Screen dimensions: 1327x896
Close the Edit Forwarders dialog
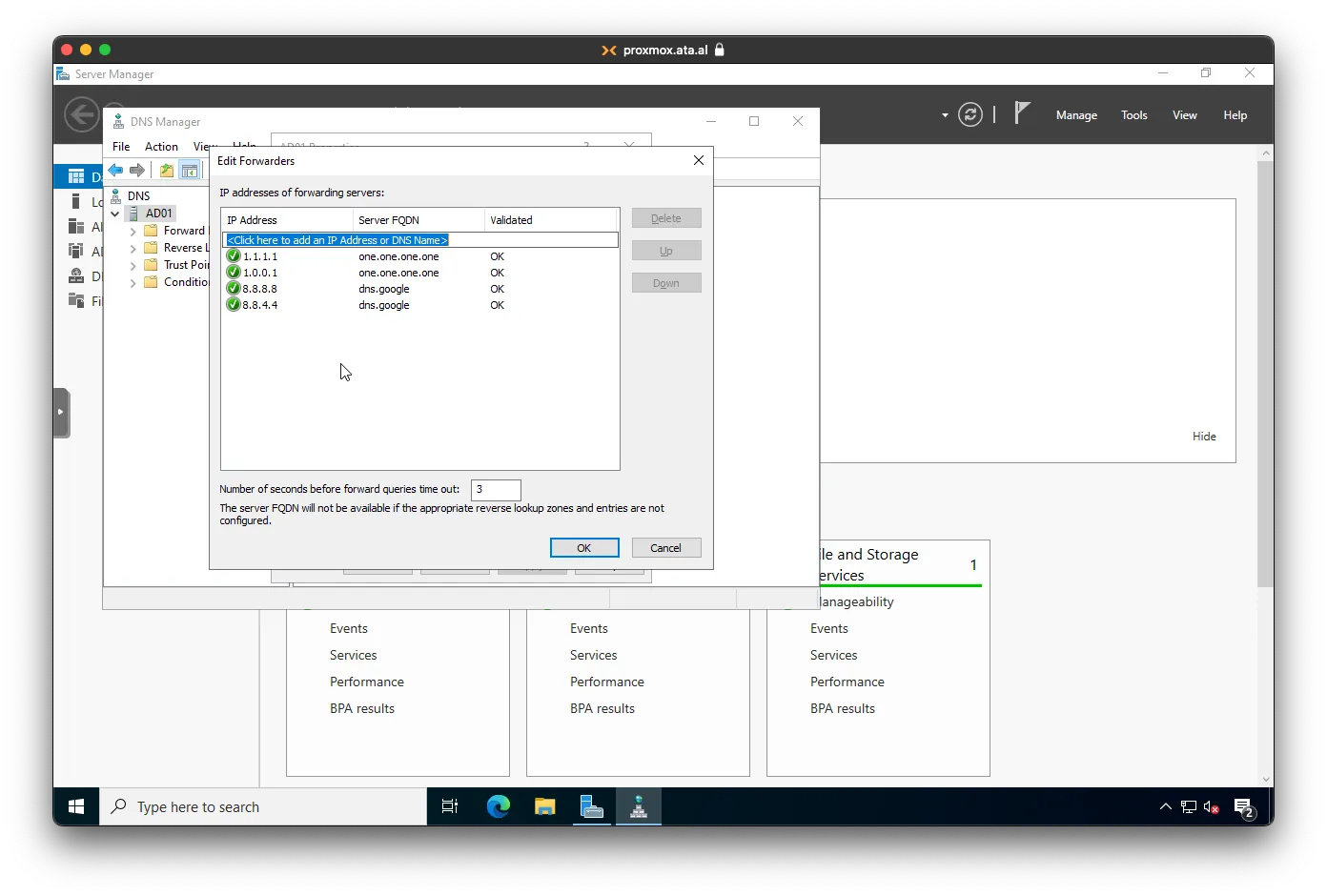coord(699,160)
